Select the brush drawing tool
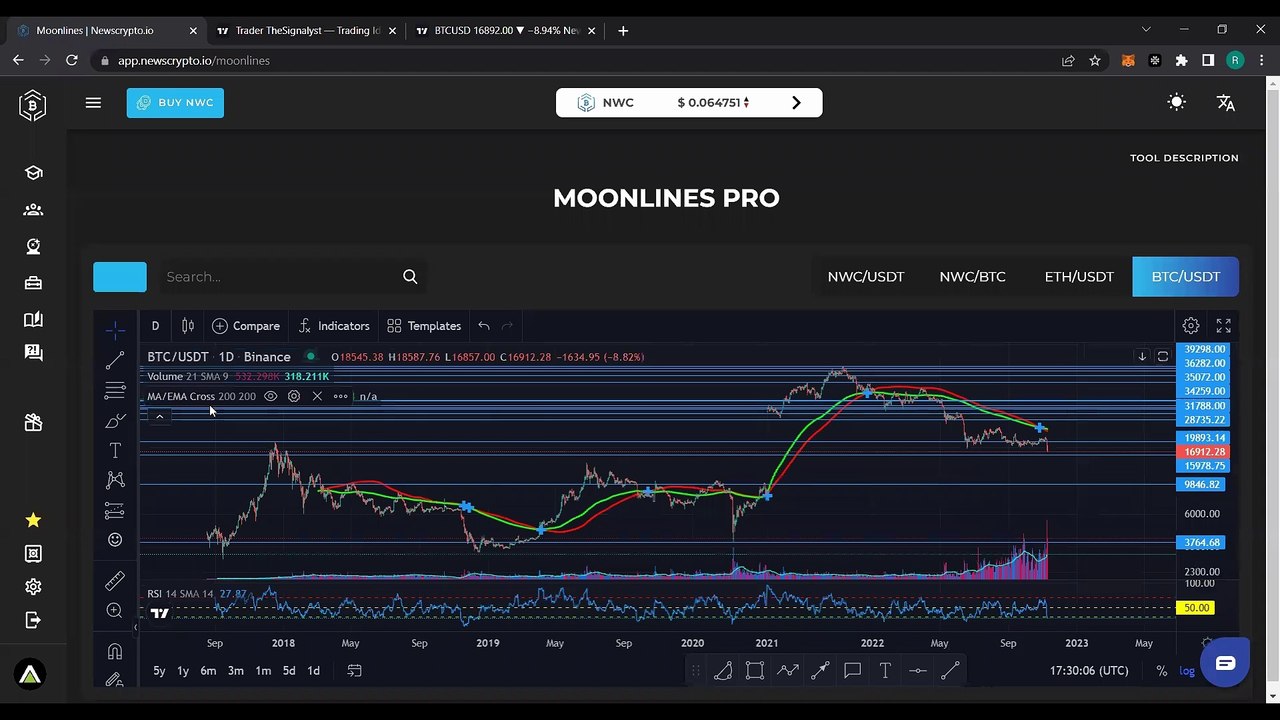 tap(115, 421)
